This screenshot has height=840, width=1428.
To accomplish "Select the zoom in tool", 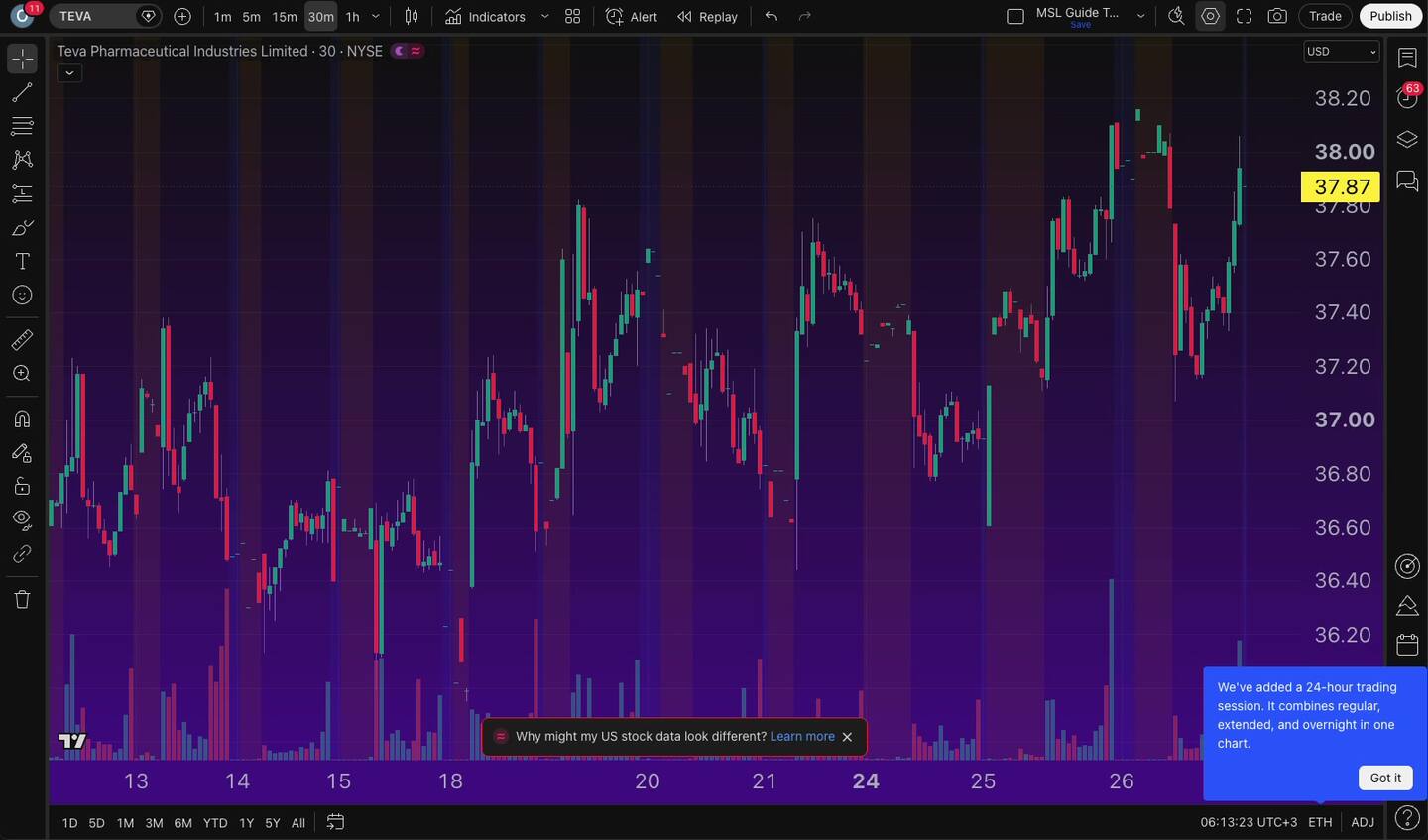I will coord(22,374).
